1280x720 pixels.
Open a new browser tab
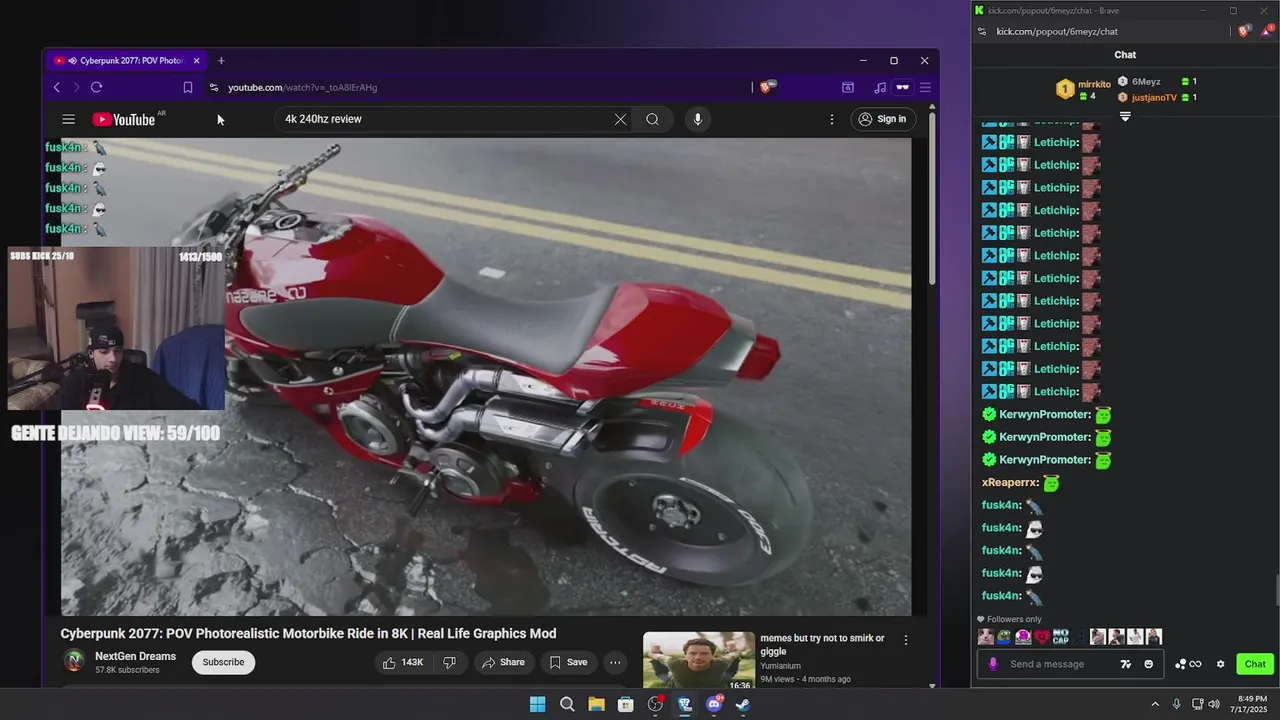(221, 61)
